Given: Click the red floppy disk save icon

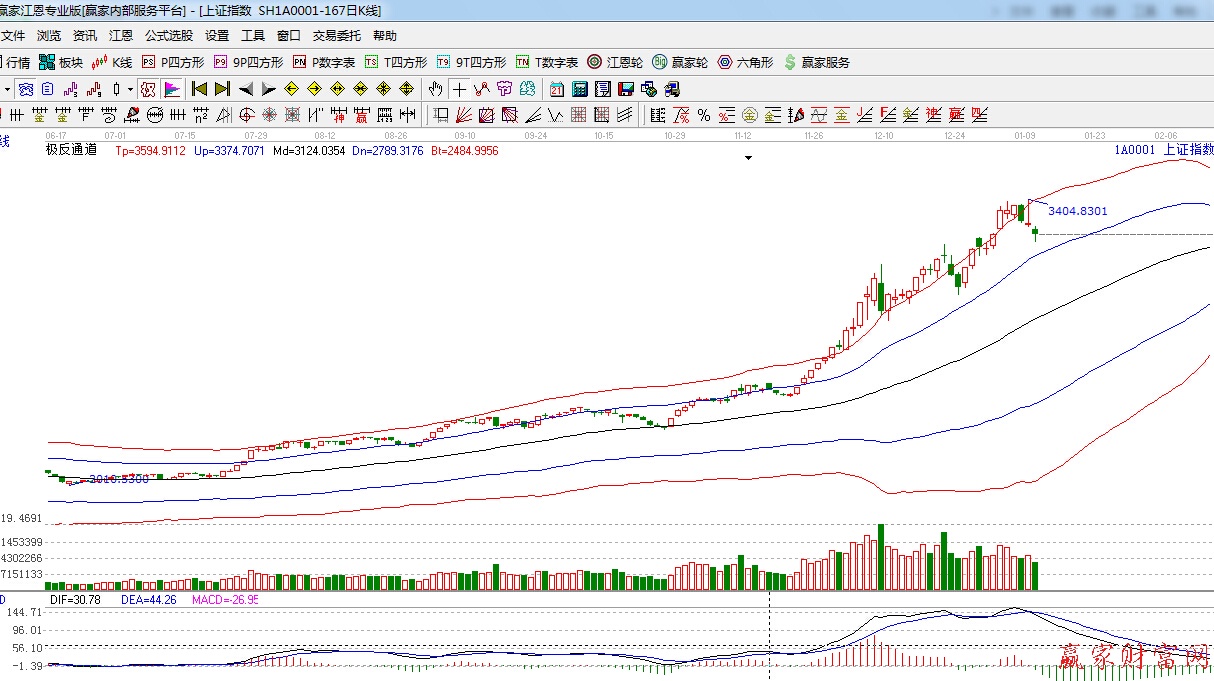Looking at the screenshot, I should click(x=626, y=89).
